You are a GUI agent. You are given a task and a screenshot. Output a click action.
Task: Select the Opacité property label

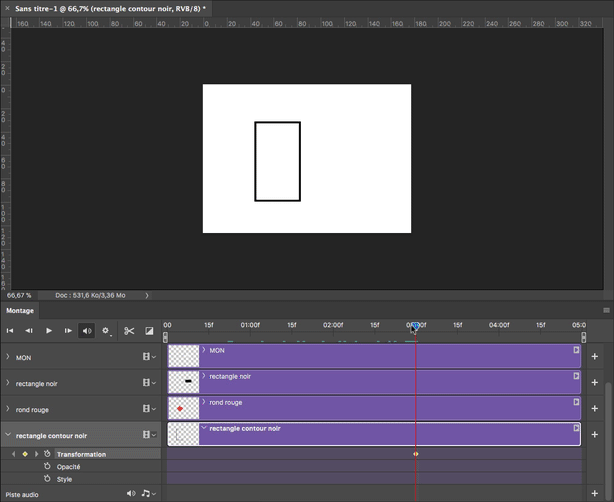point(69,467)
